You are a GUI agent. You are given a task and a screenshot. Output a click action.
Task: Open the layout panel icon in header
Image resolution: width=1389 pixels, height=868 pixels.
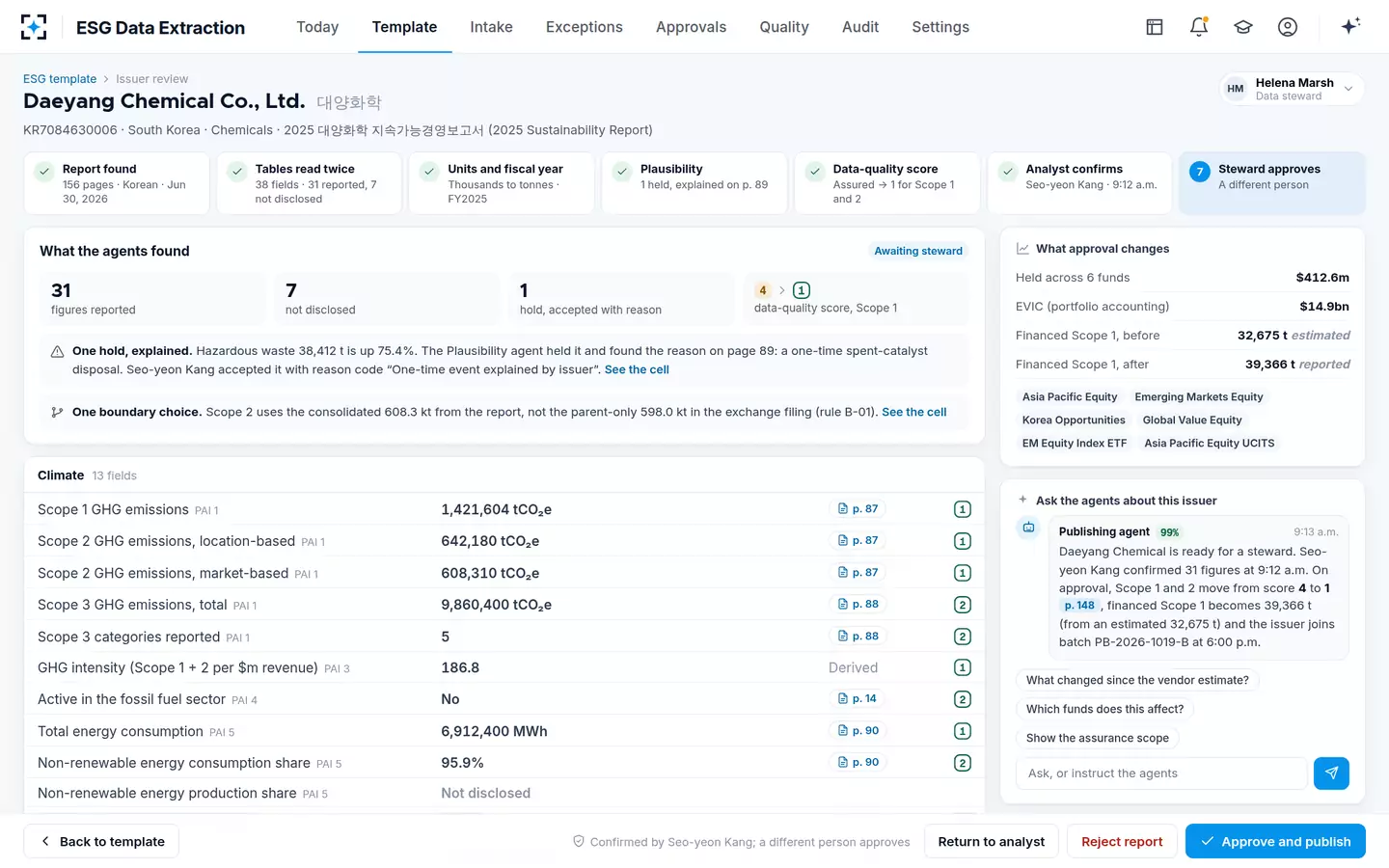[1155, 27]
